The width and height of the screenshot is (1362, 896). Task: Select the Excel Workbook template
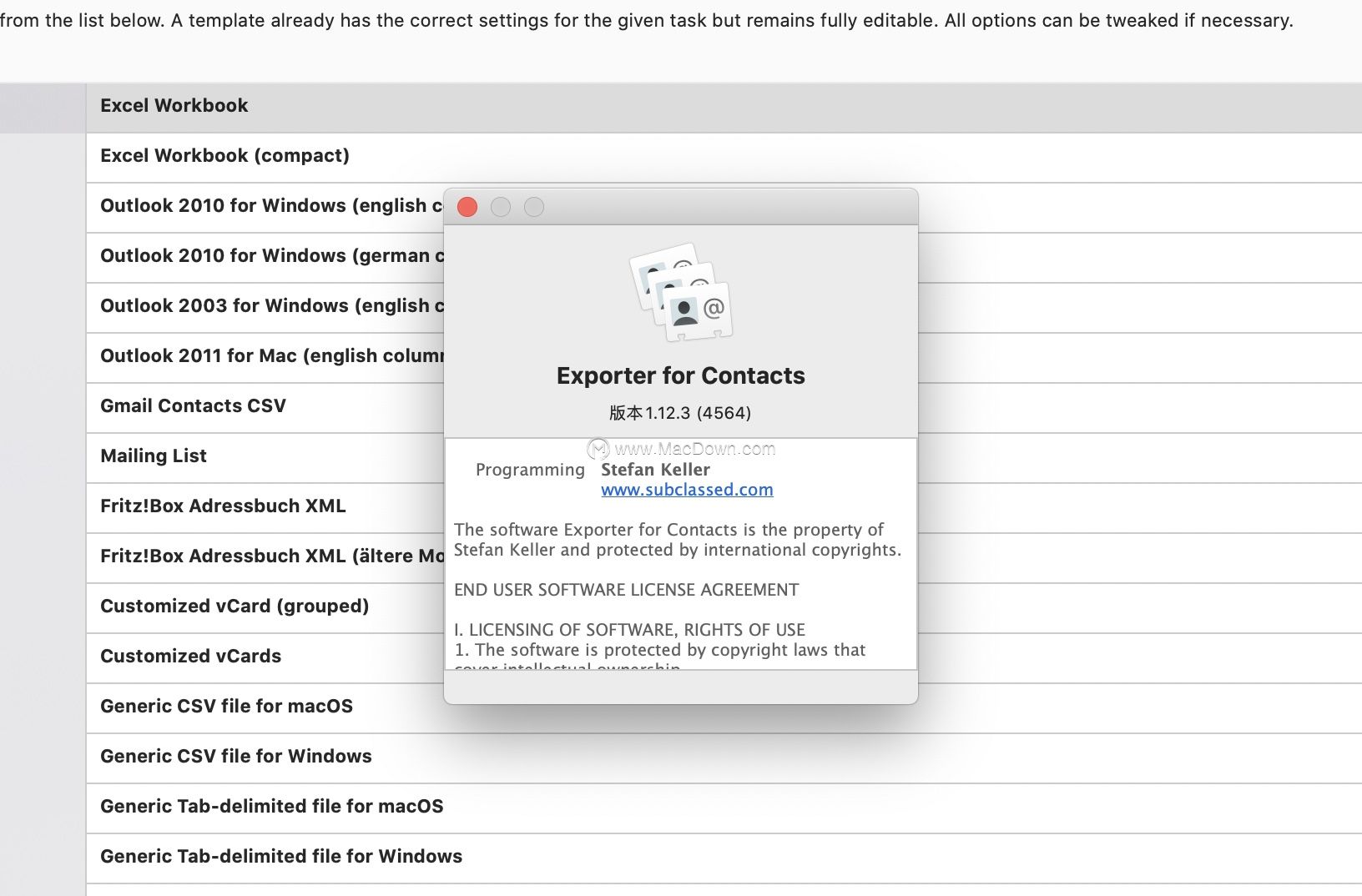coord(724,108)
